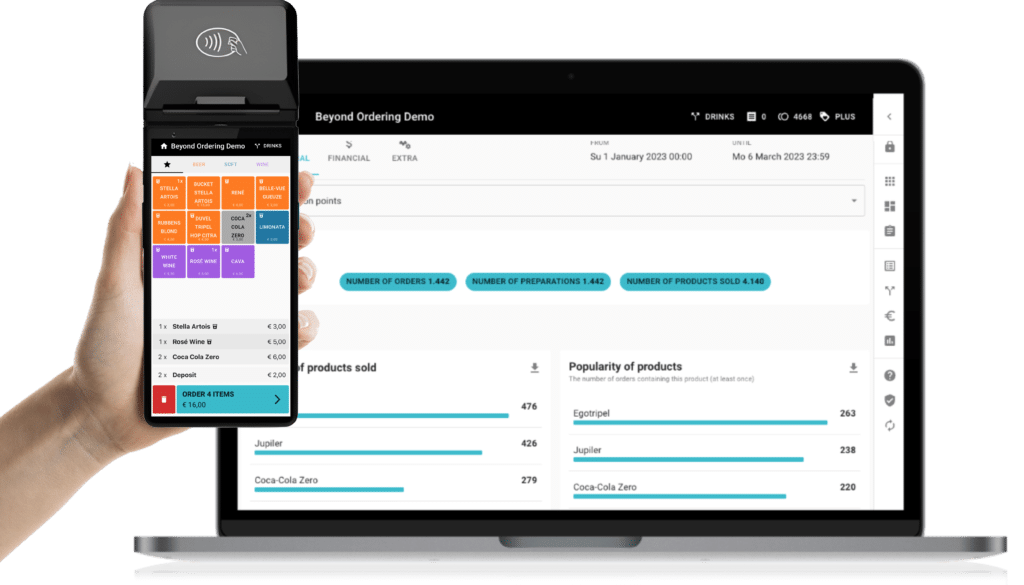This screenshot has height=585, width=1024.
Task: Click the NUMBER OF PRODUCTS SOLD 4.140 pill
Action: [695, 281]
